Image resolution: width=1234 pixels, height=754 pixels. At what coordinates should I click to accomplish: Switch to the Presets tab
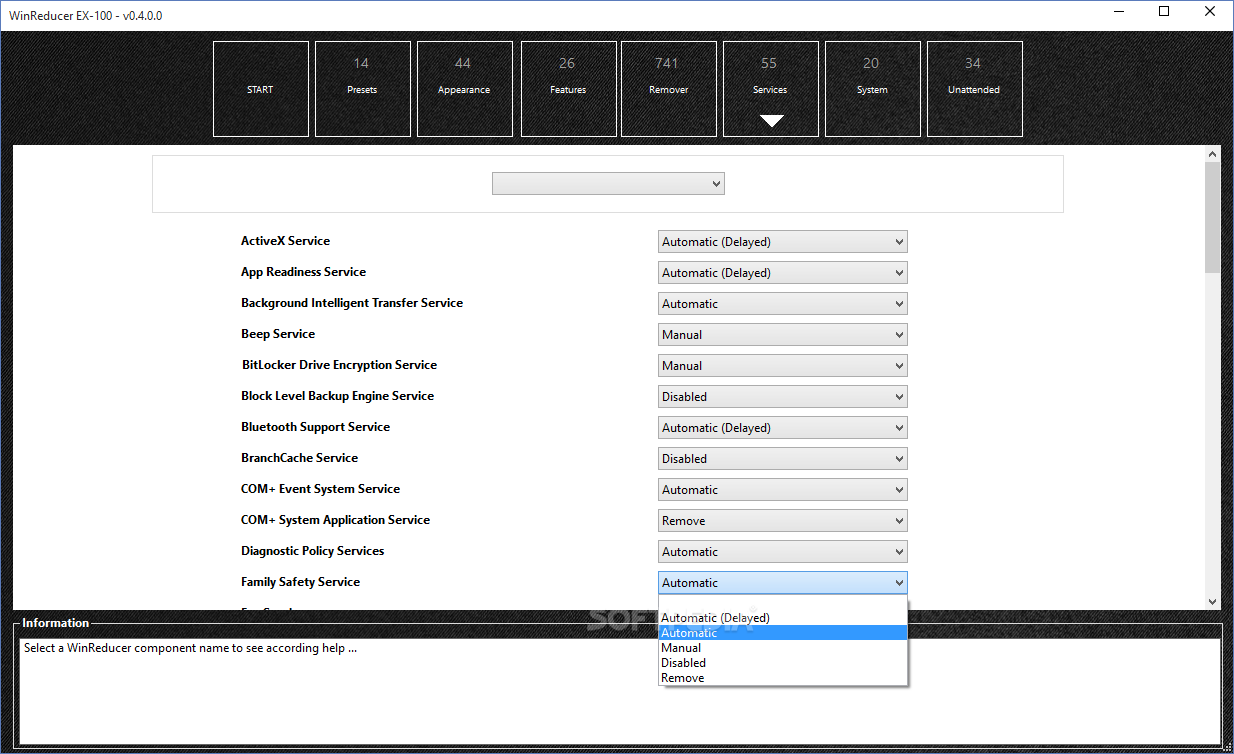click(362, 89)
